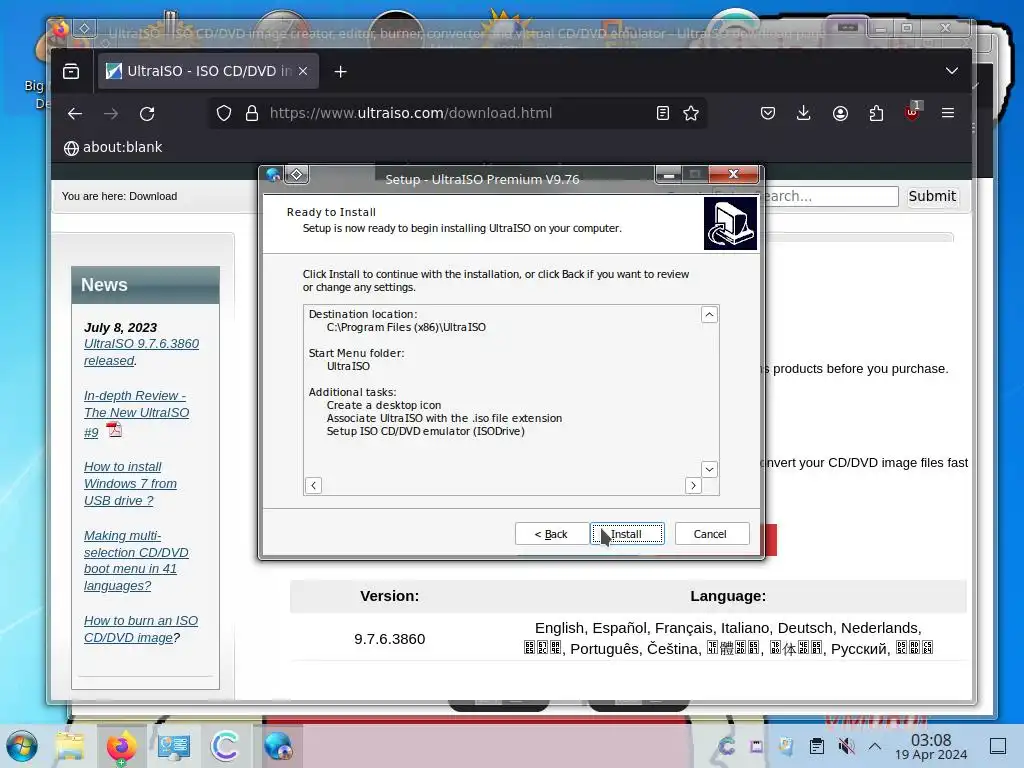The height and width of the screenshot is (768, 1024).
Task: Open File Explorer from the taskbar
Action: pyautogui.click(x=69, y=746)
